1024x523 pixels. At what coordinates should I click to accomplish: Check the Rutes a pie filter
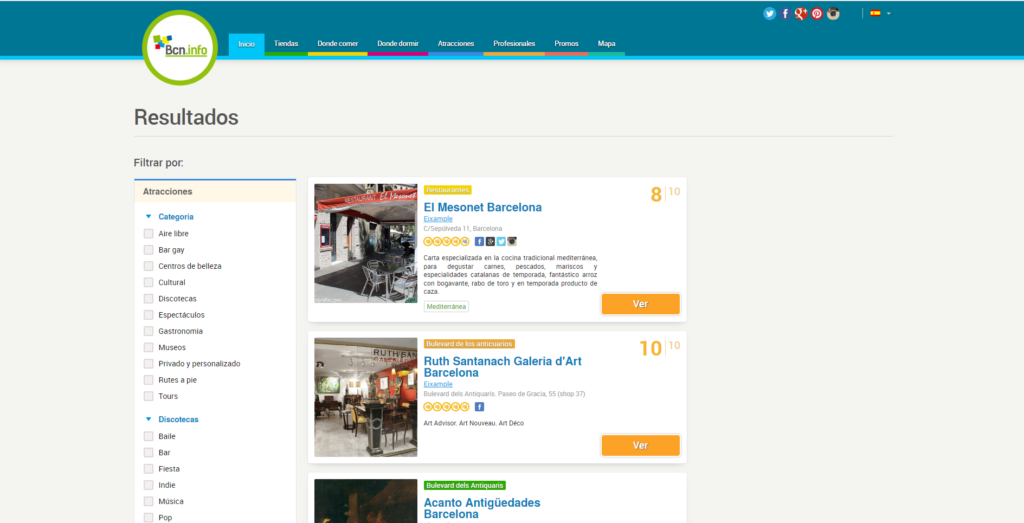click(x=148, y=380)
